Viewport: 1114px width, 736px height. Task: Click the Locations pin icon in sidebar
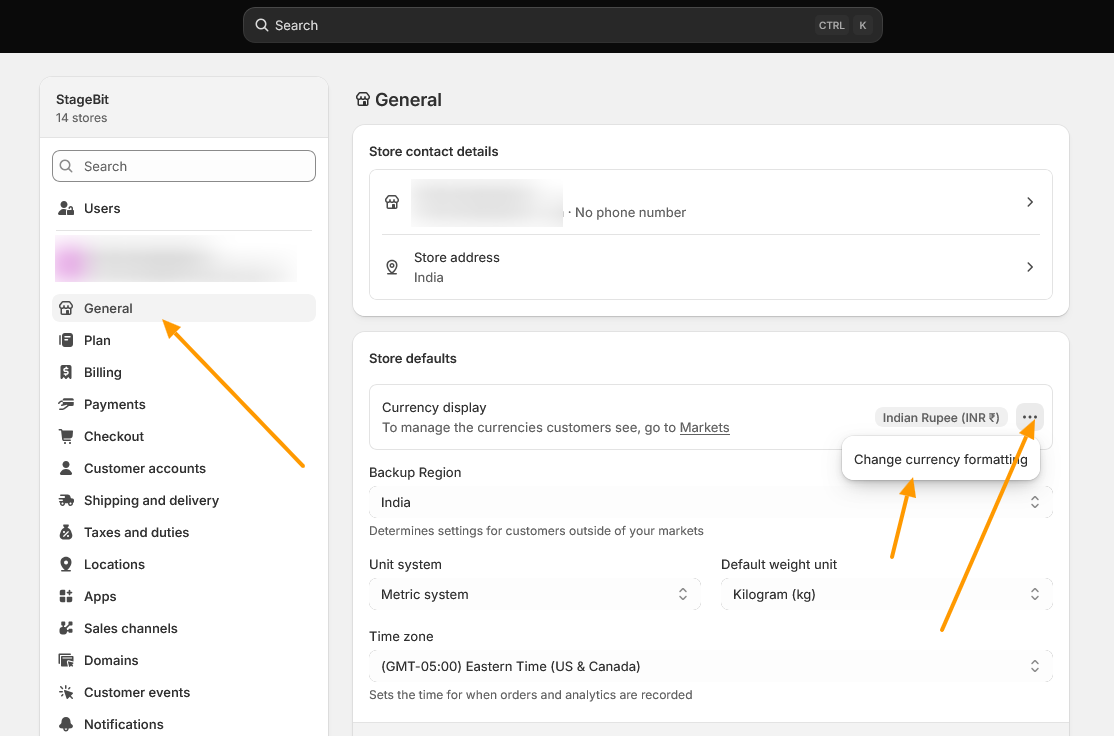pos(66,564)
